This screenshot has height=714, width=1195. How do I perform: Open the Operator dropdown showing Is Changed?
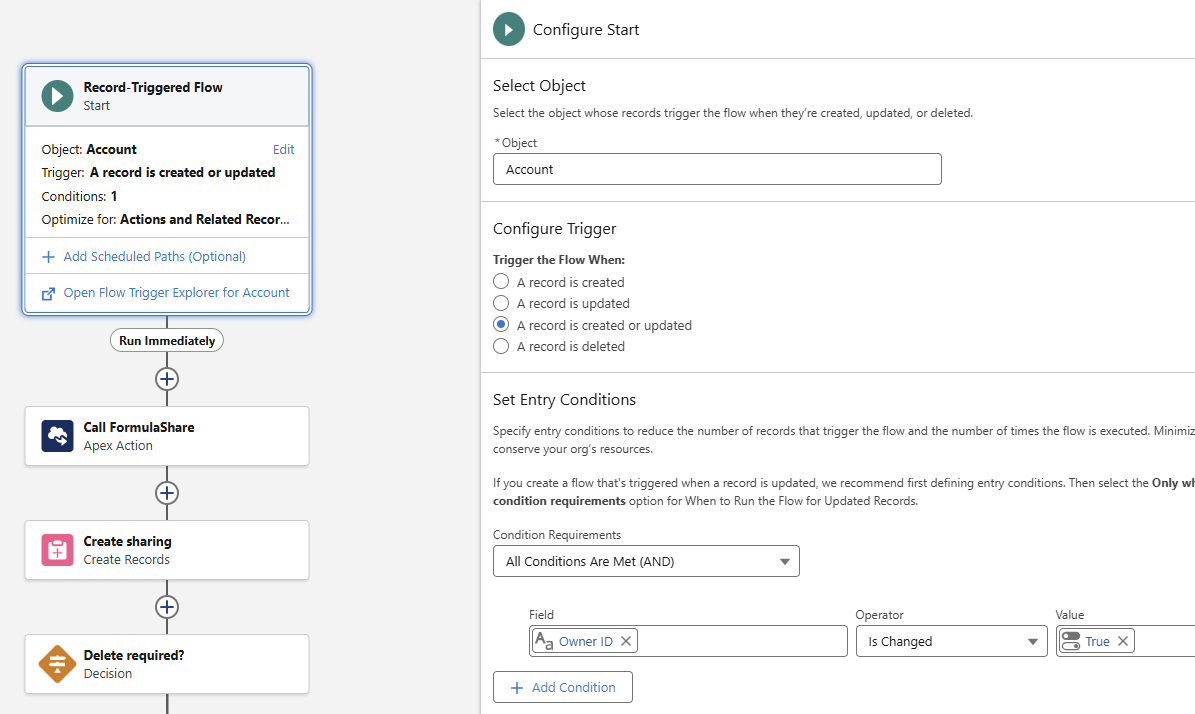[x=951, y=641]
